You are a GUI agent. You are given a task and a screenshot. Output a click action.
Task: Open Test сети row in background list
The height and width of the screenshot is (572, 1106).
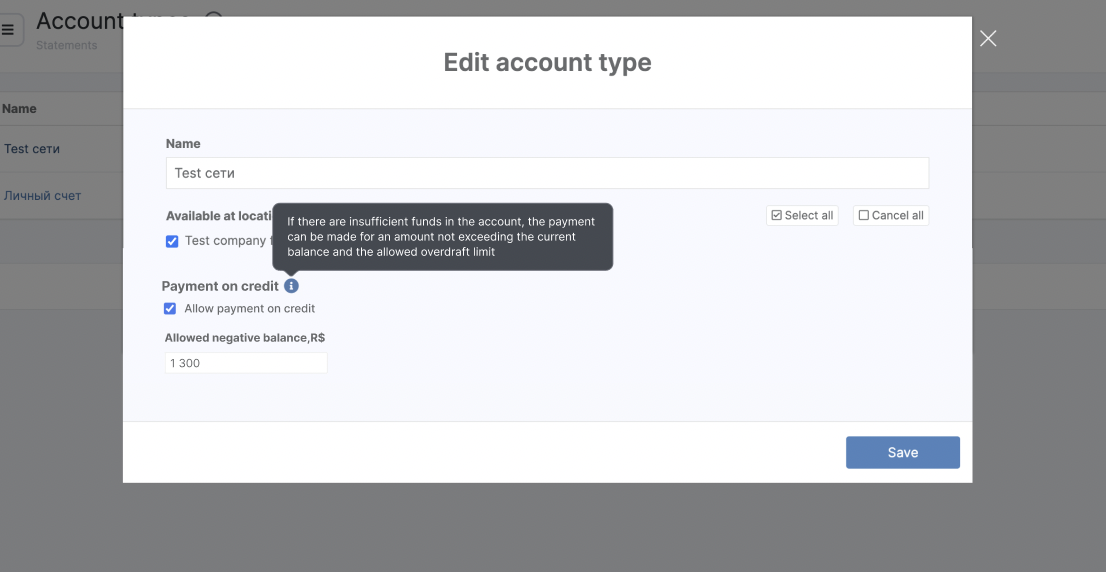pyautogui.click(x=32, y=149)
